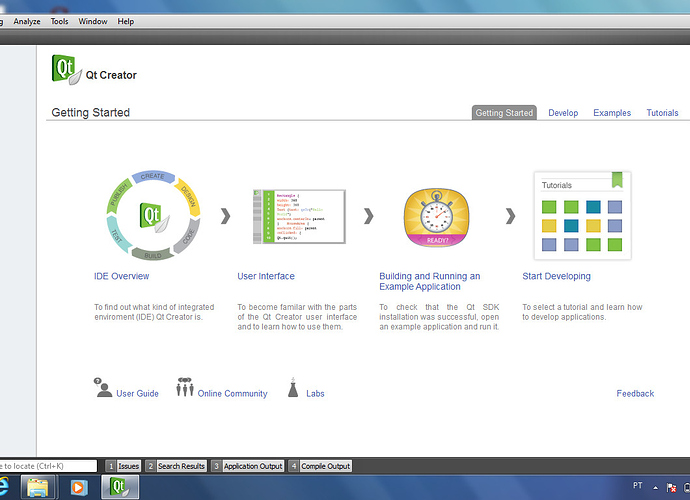Screen dimensions: 690x500
Task: Open Building and Running an Example Application
Action: [x=429, y=281]
